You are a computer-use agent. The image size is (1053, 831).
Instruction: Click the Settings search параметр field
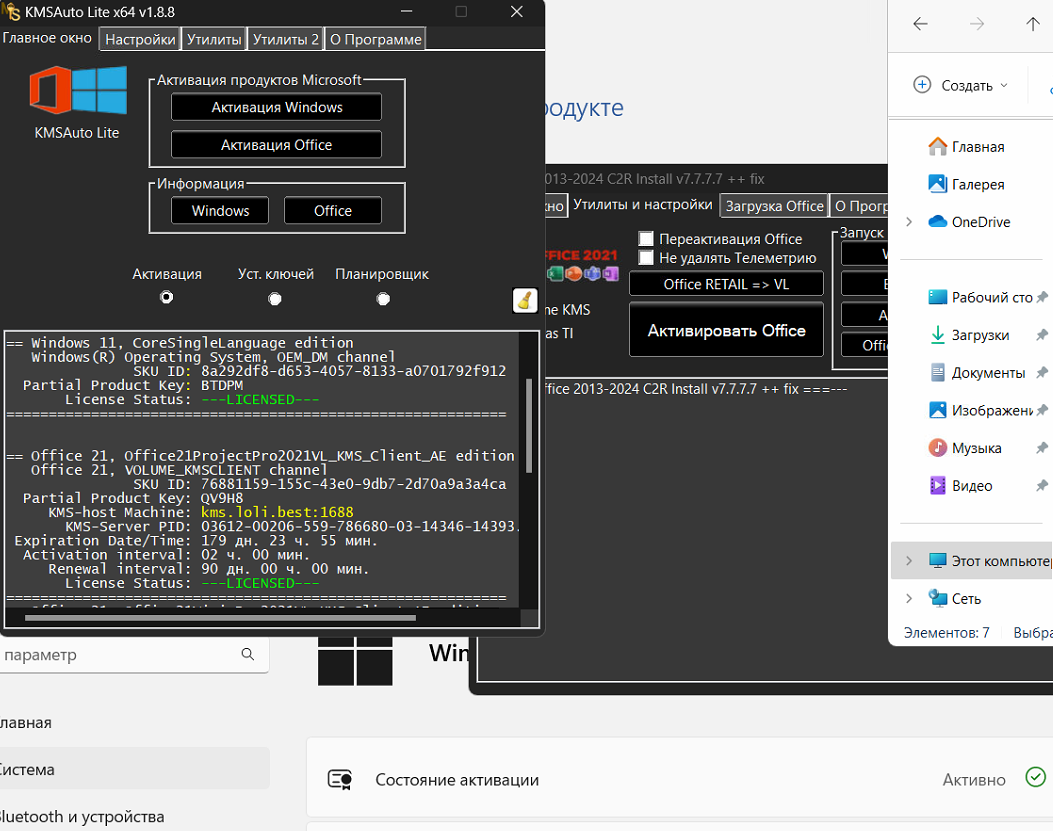click(x=134, y=654)
